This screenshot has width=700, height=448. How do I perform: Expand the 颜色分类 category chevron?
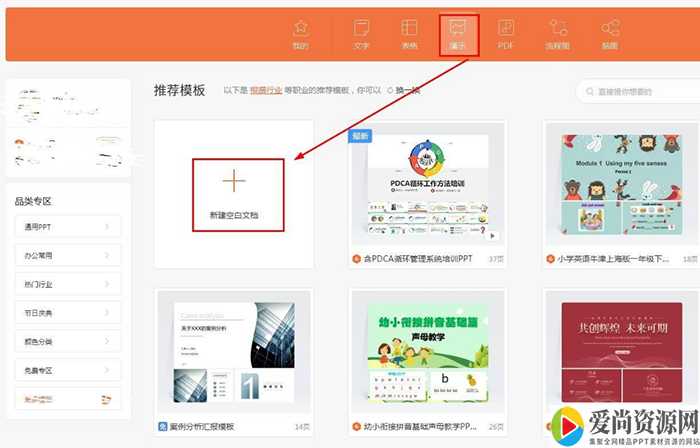(x=107, y=341)
